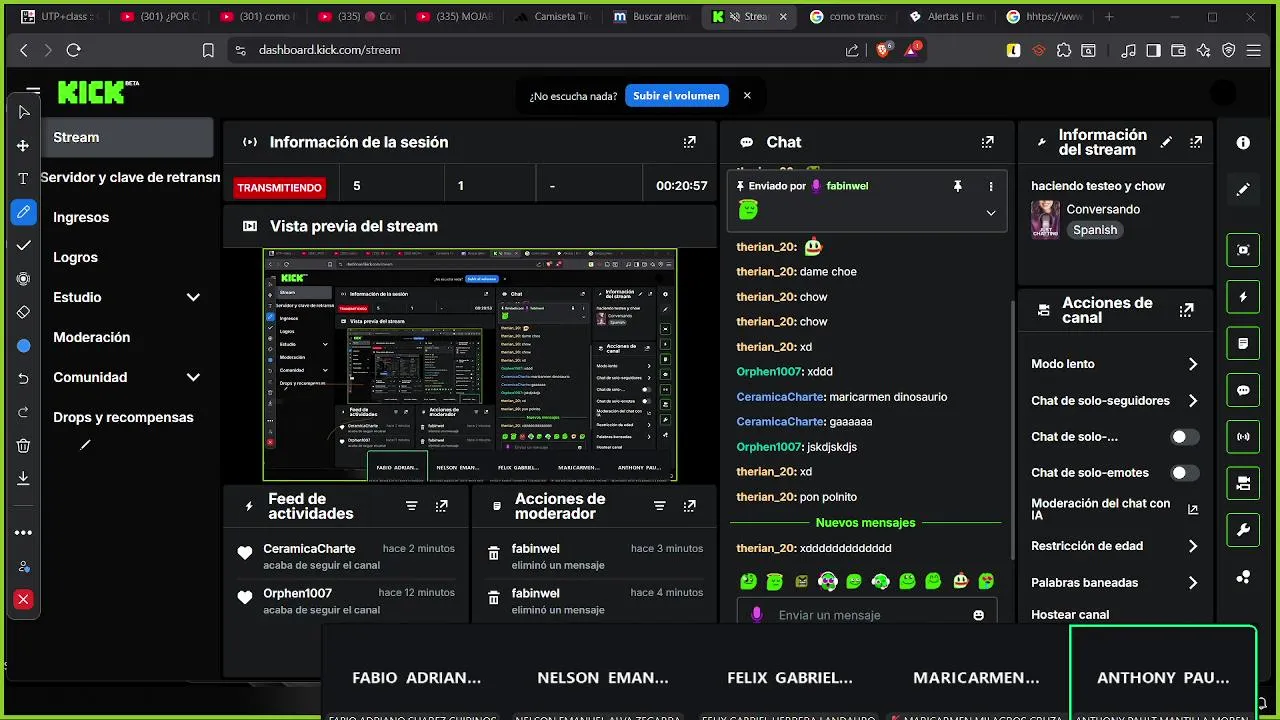Select Stream in the left sidebar

tap(127, 137)
